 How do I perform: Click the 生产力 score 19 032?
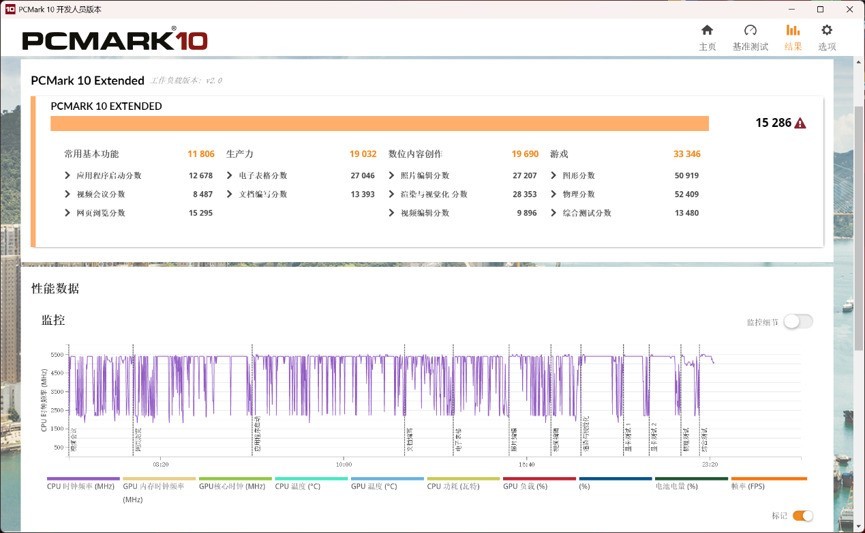pyautogui.click(x=362, y=154)
